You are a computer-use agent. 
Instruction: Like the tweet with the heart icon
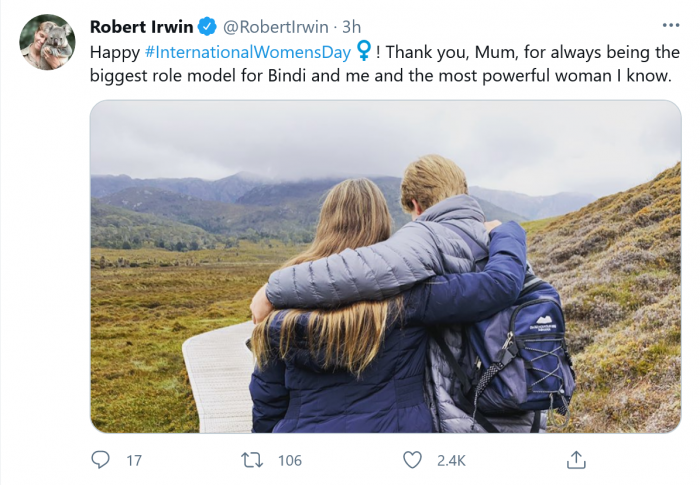point(412,460)
